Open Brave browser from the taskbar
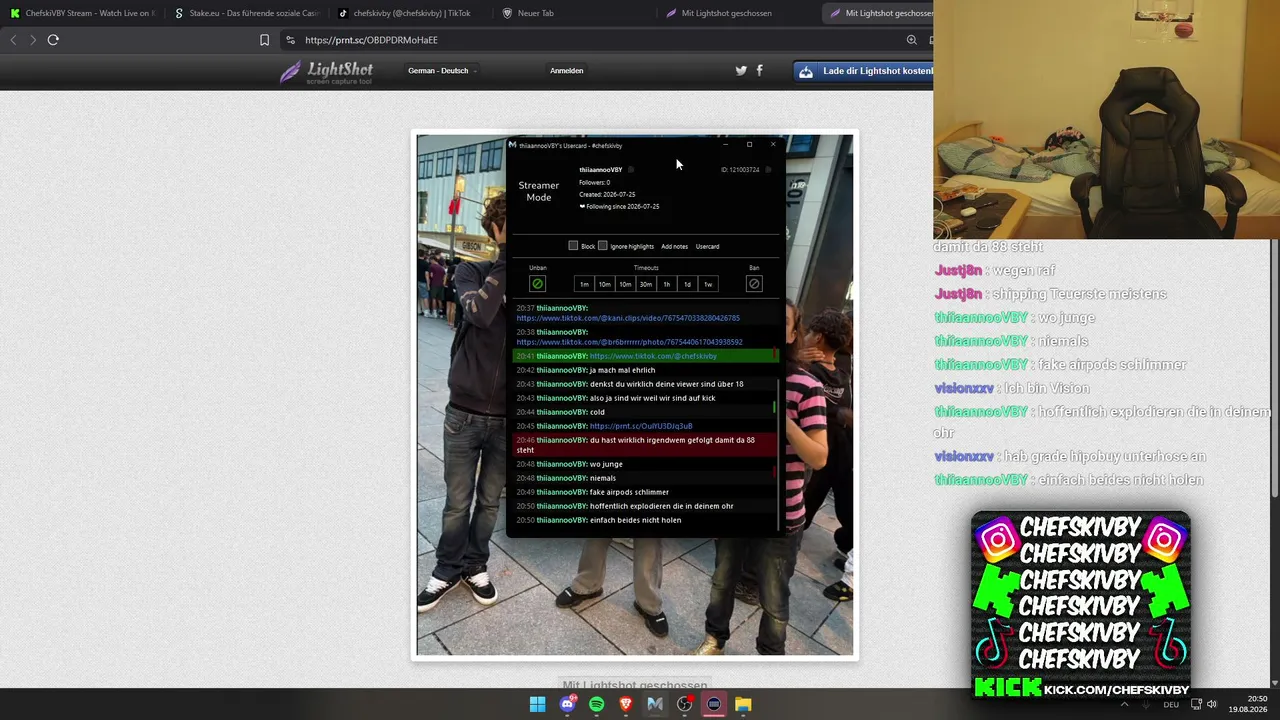This screenshot has height=720, width=1280. (626, 704)
